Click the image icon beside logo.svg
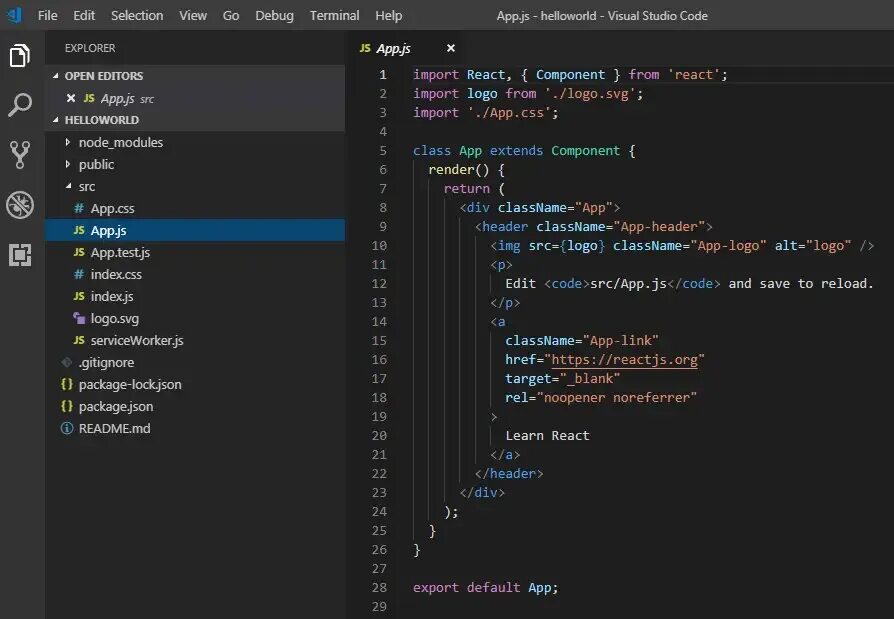 click(79, 318)
